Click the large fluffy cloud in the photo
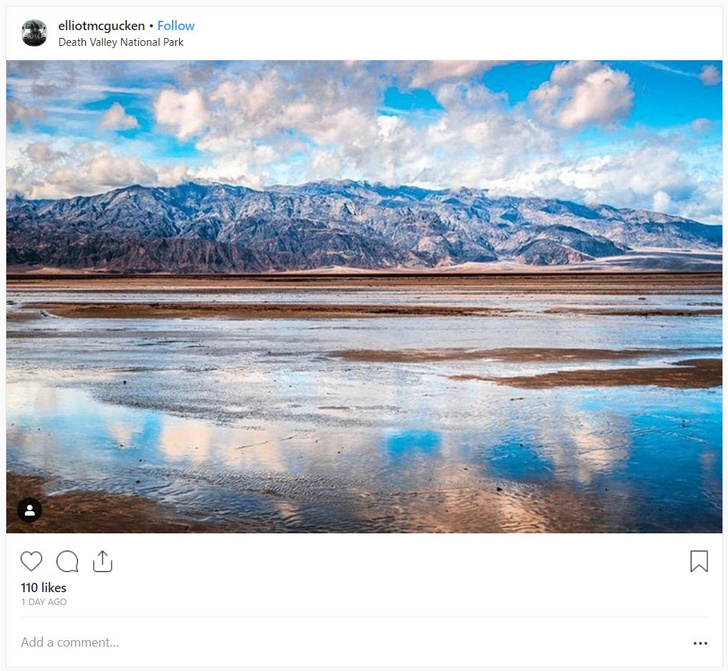Screen dimensions: 728x671 point(582,96)
